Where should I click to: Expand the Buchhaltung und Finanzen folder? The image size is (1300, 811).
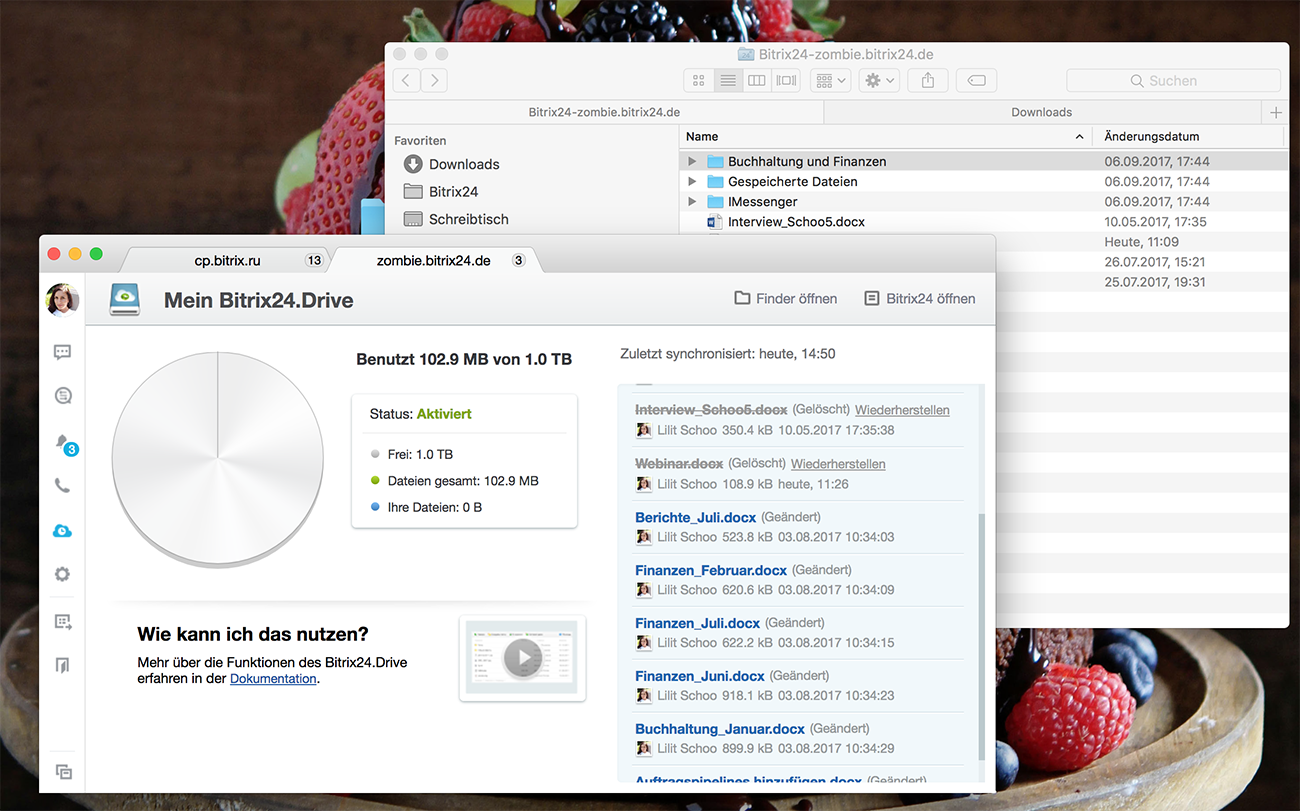coord(692,161)
